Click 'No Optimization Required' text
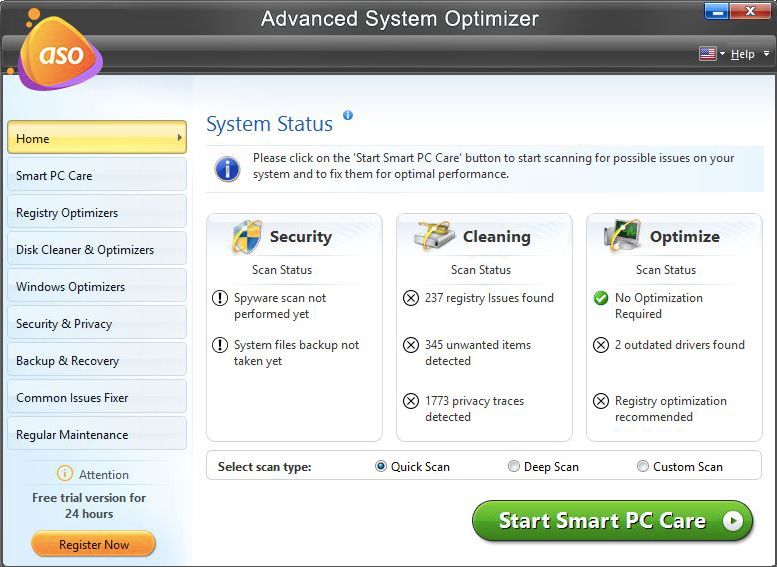This screenshot has width=777, height=567. coord(659,306)
